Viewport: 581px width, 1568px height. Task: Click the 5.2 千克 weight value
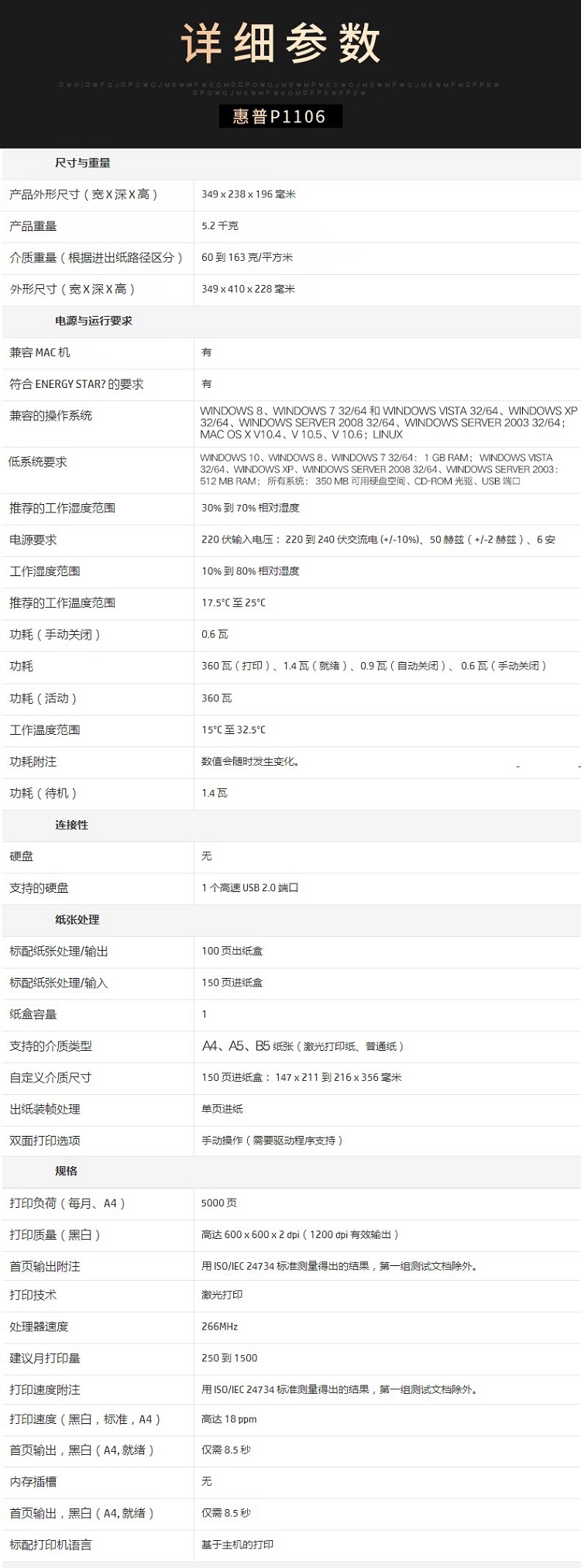point(220,226)
